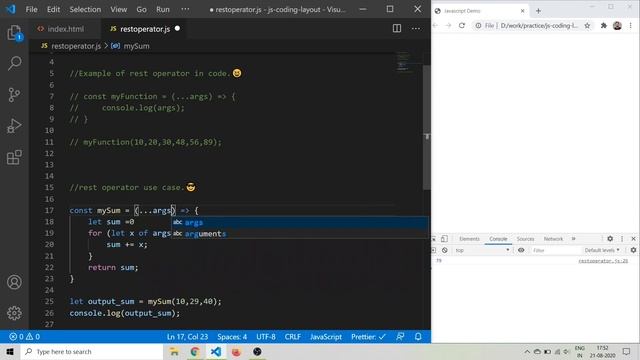The image size is (640, 360).
Task: Open the hidden menus ellipsis in VS Code menu bar
Action: pos(185,9)
